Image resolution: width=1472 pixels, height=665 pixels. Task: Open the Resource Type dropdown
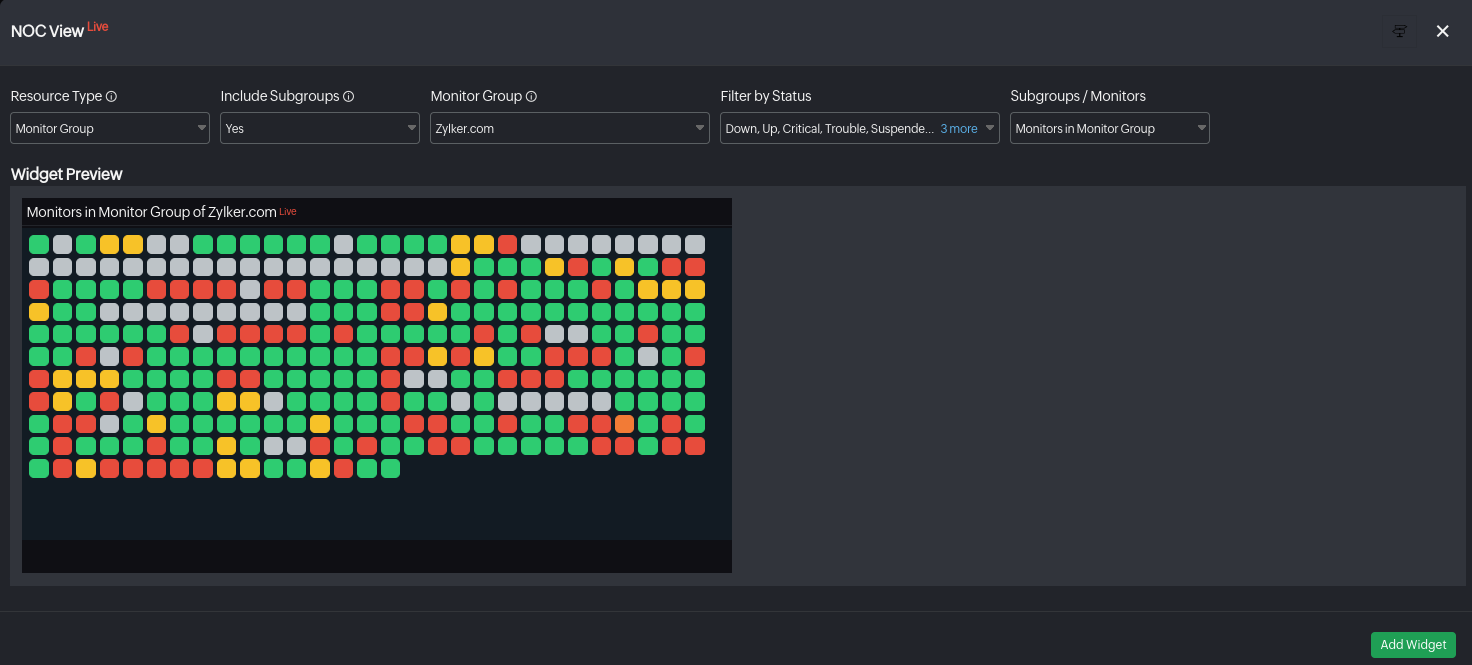[x=110, y=128]
